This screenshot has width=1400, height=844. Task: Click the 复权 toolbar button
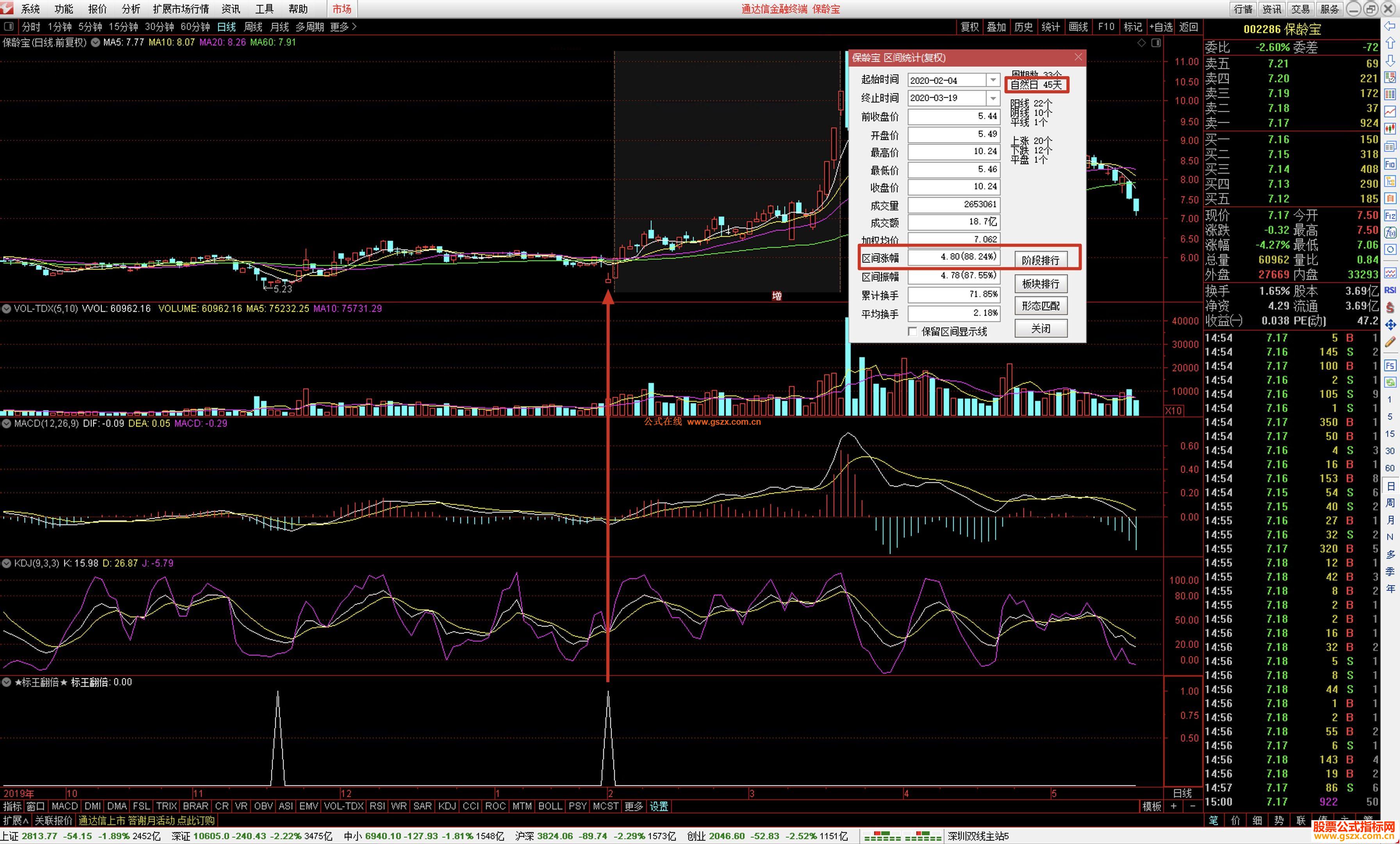click(969, 27)
